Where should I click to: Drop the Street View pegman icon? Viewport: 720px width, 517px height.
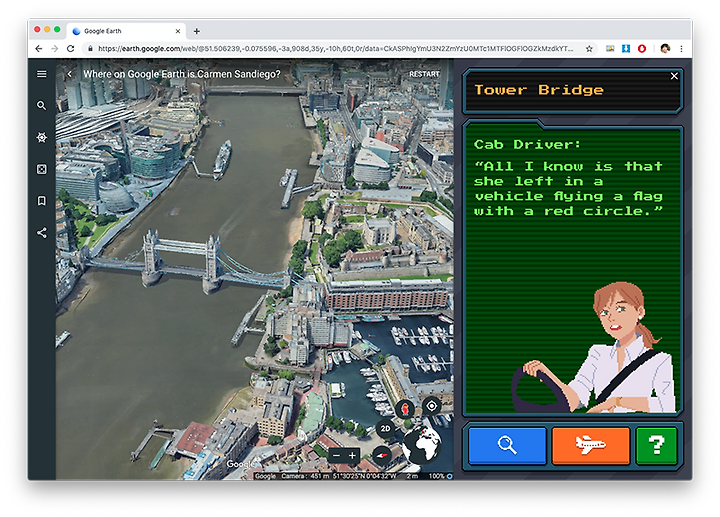click(405, 408)
